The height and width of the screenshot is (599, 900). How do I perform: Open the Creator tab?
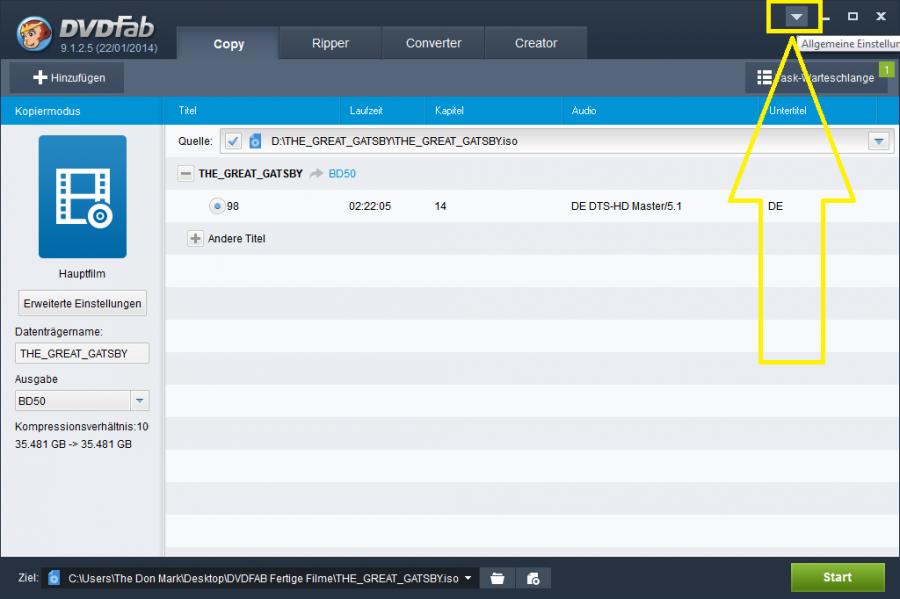tap(536, 43)
